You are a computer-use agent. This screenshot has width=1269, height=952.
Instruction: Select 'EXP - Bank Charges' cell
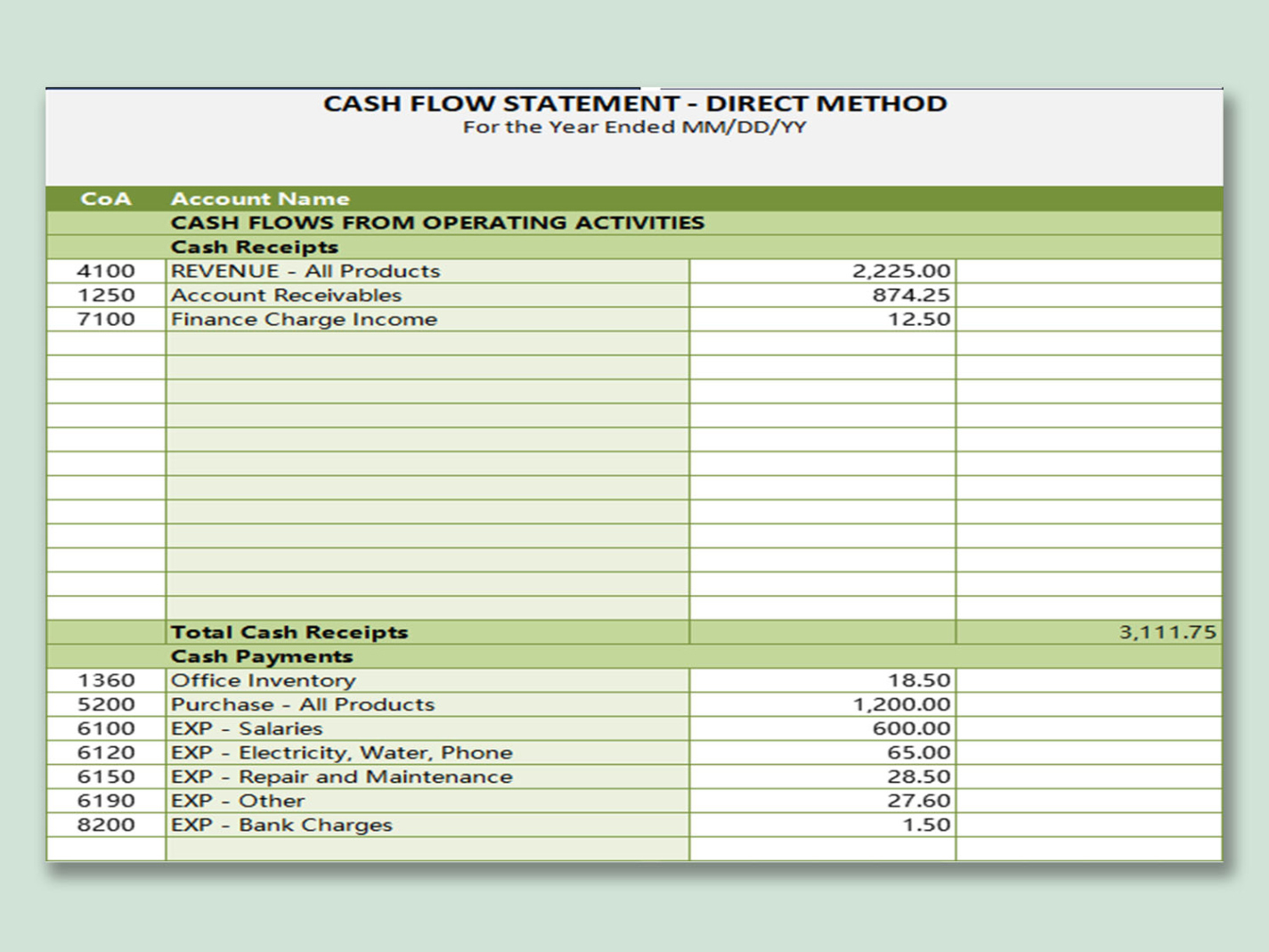tap(427, 825)
